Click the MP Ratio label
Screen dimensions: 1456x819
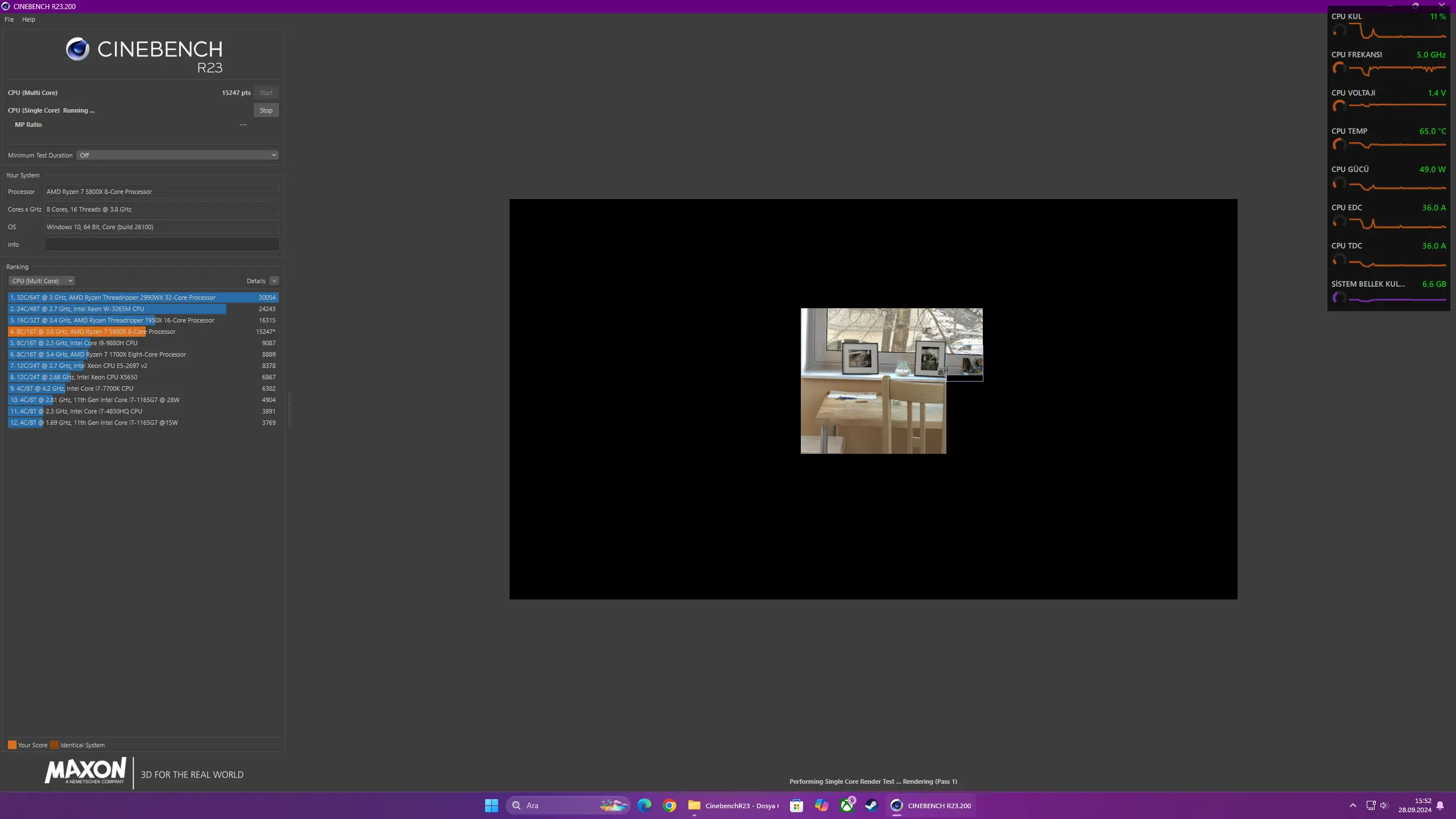click(x=28, y=125)
